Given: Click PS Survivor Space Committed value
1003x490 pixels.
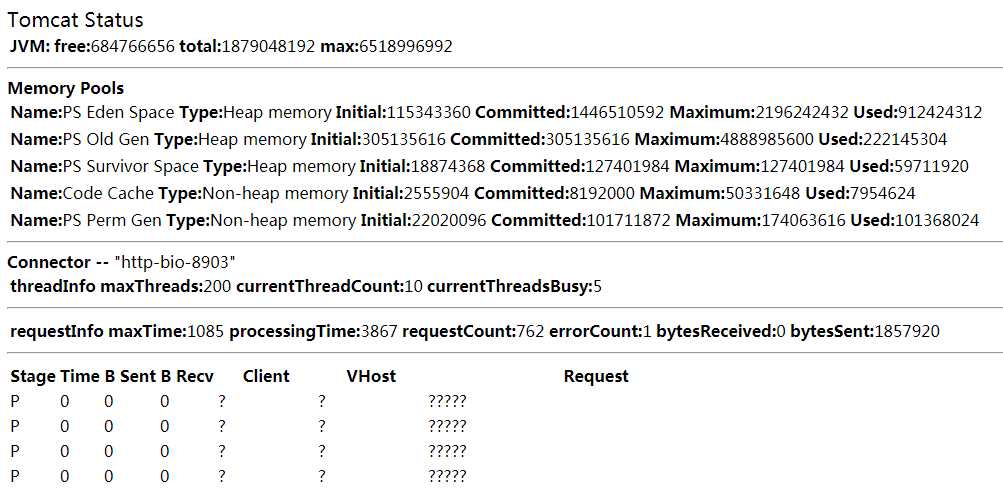Looking at the screenshot, I should [x=627, y=166].
